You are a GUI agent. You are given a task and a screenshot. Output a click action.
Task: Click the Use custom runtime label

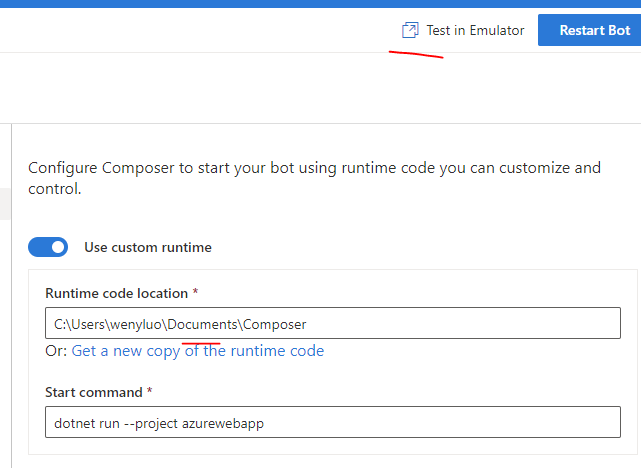pyautogui.click(x=148, y=247)
